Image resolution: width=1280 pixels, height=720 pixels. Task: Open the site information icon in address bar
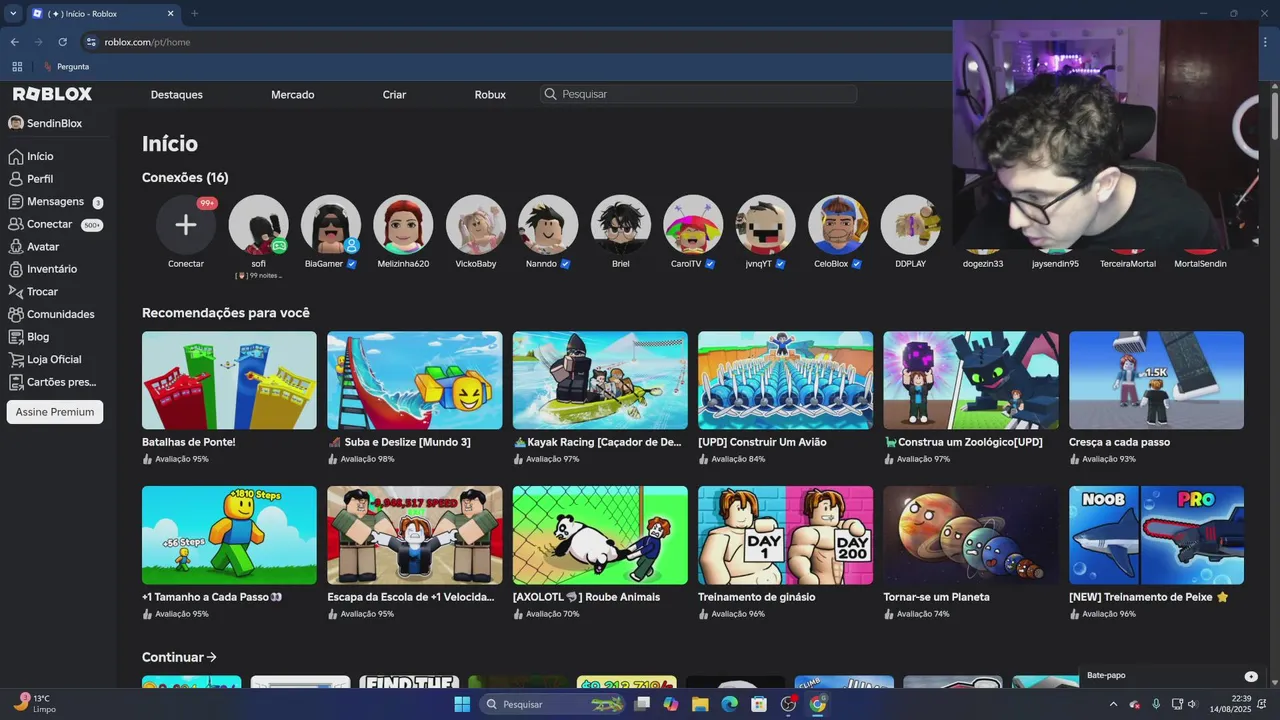(x=91, y=42)
